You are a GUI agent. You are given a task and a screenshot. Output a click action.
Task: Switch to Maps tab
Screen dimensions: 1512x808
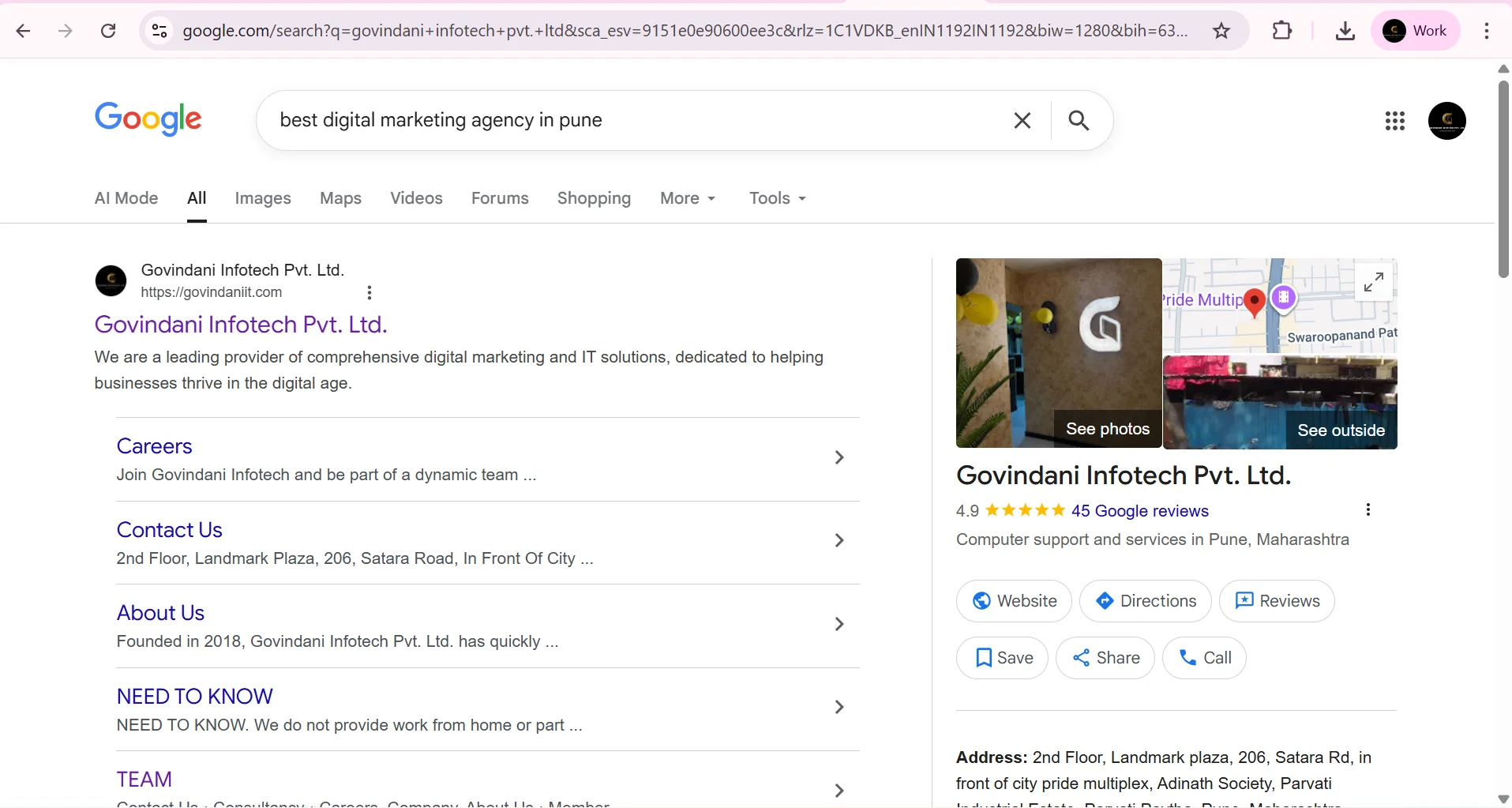tap(340, 198)
